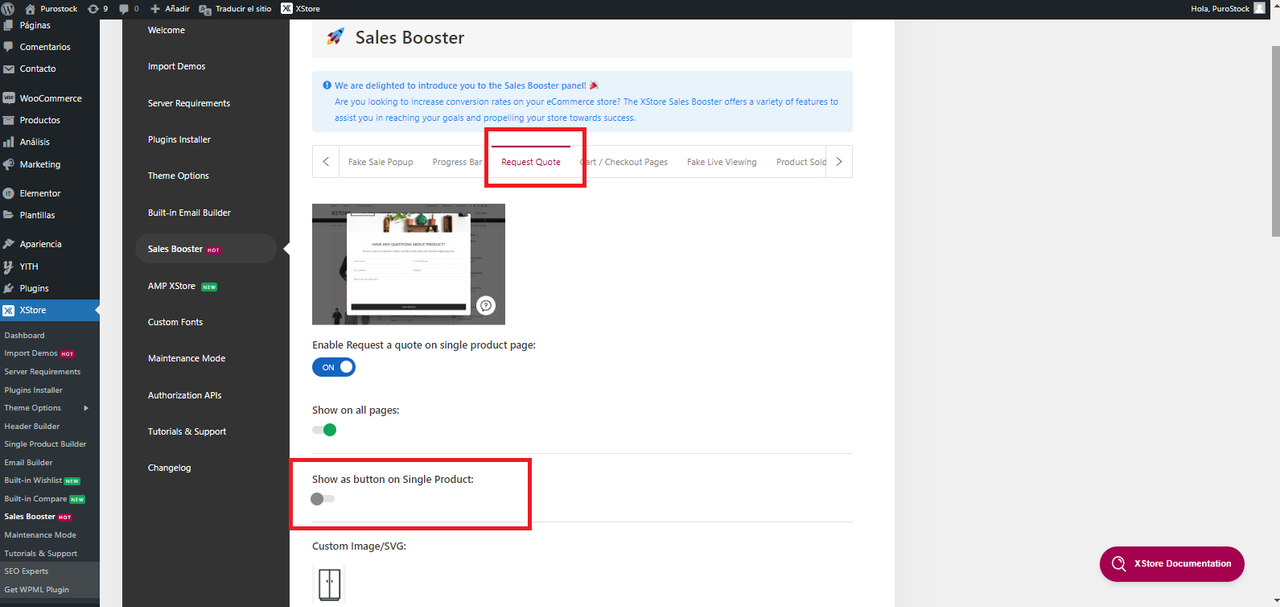Open Theme Options in XStore panel

(x=178, y=176)
